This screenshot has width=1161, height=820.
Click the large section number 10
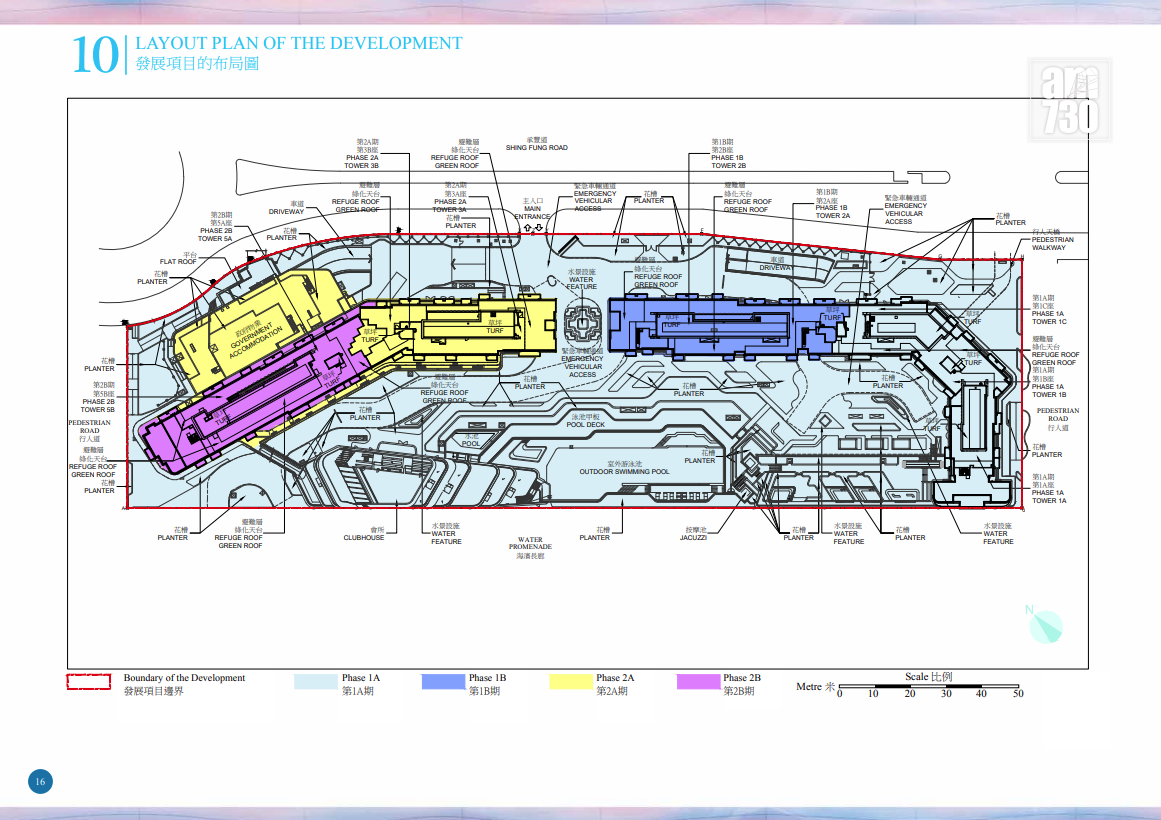(94, 56)
